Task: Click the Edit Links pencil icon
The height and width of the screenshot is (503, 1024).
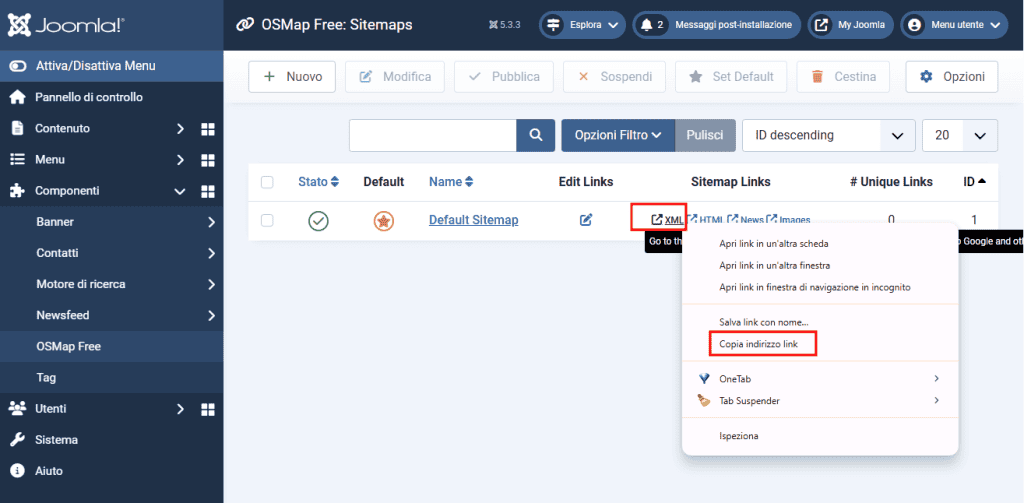Action: 586,220
